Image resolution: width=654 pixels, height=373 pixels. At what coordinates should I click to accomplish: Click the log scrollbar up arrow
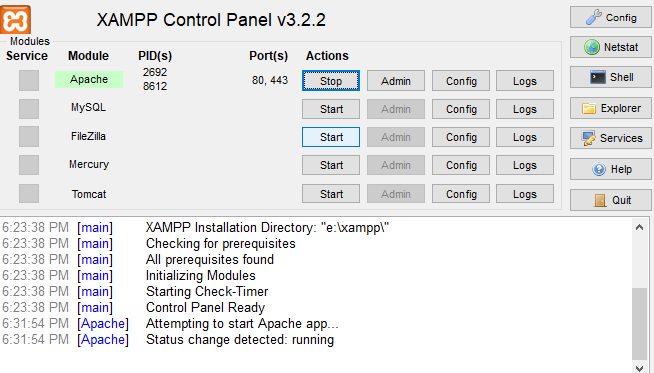click(x=639, y=227)
